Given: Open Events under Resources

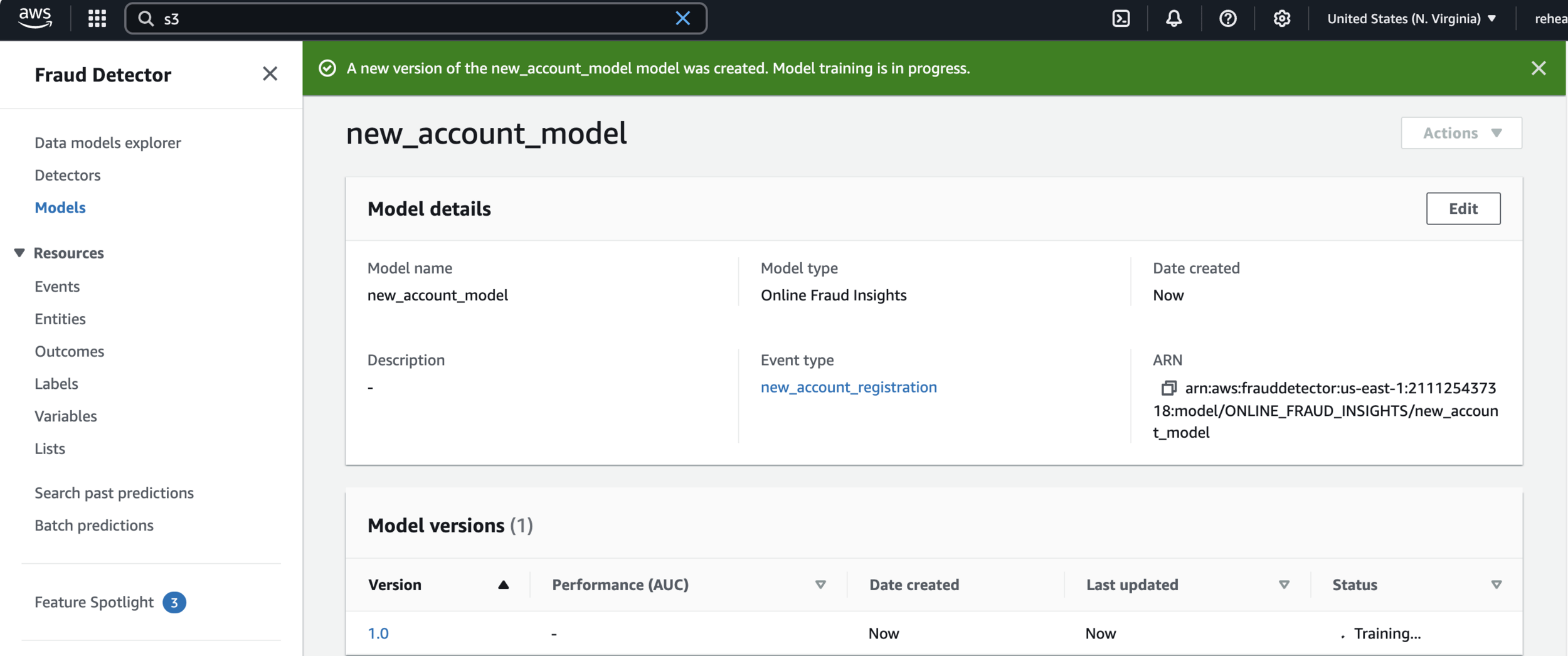Looking at the screenshot, I should tap(57, 287).
